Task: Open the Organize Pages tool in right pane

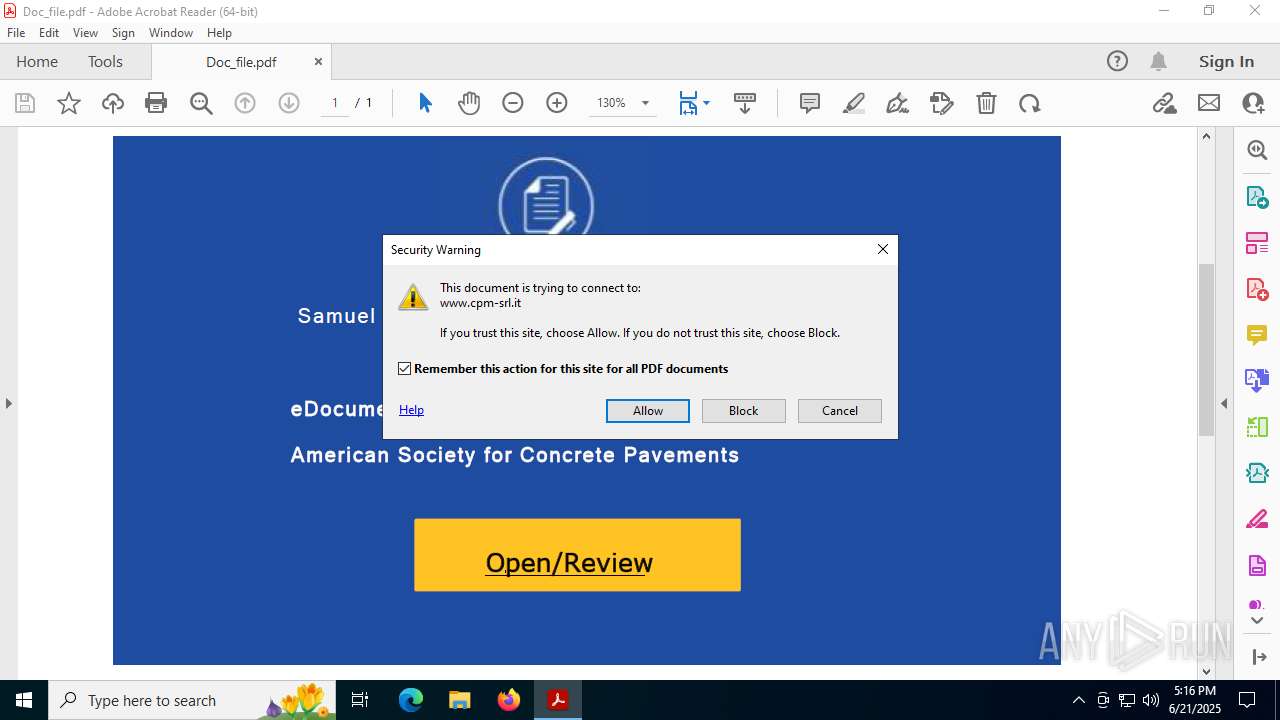Action: tap(1257, 243)
